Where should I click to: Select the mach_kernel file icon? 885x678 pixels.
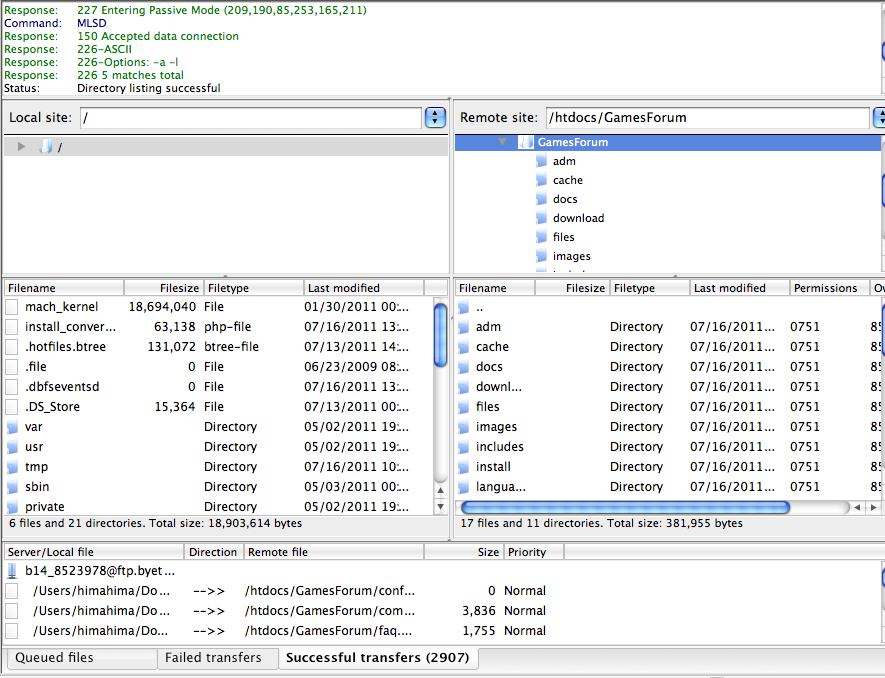pyautogui.click(x=12, y=307)
